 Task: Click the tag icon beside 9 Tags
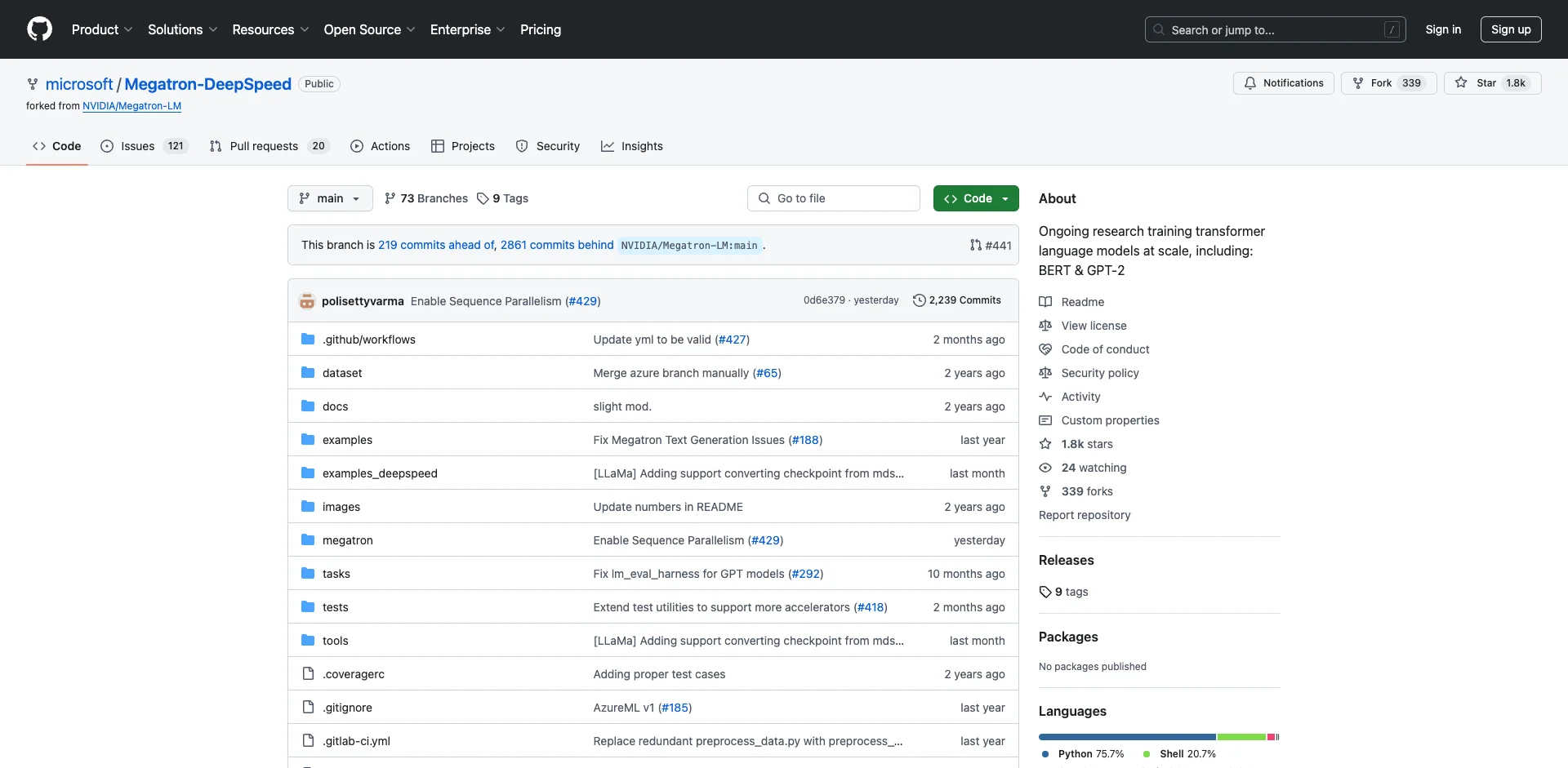pyautogui.click(x=483, y=198)
